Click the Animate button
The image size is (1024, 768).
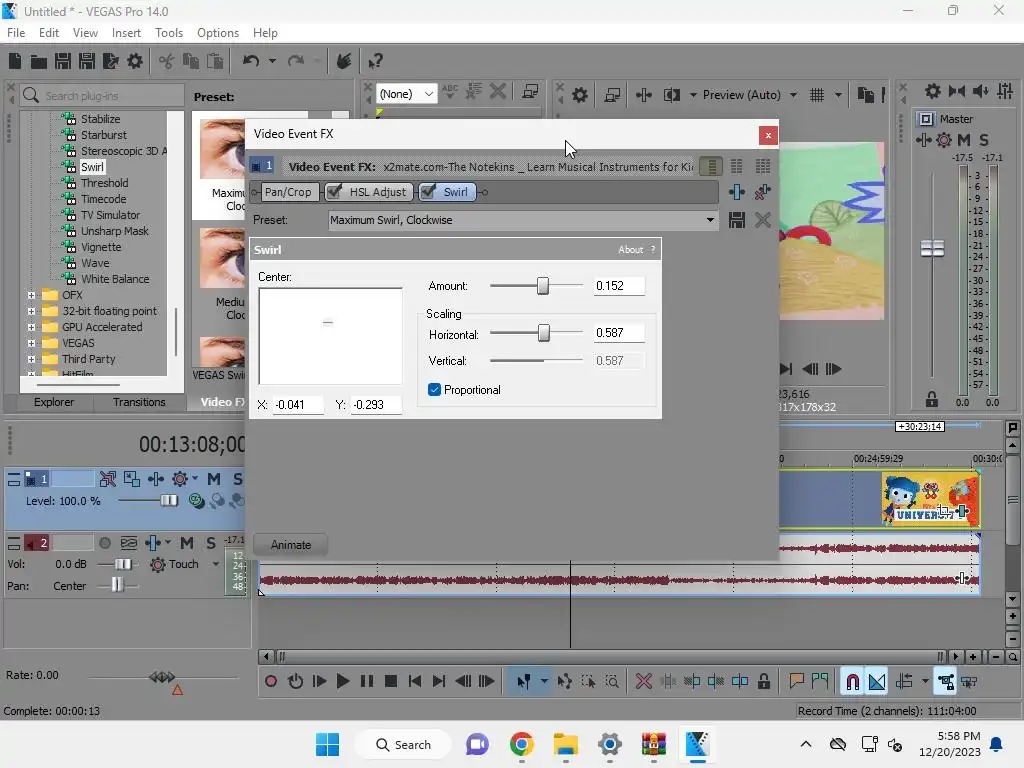click(291, 545)
